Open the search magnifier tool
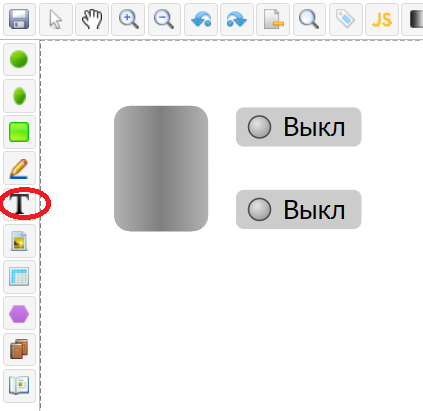The height and width of the screenshot is (411, 423). pyautogui.click(x=309, y=19)
